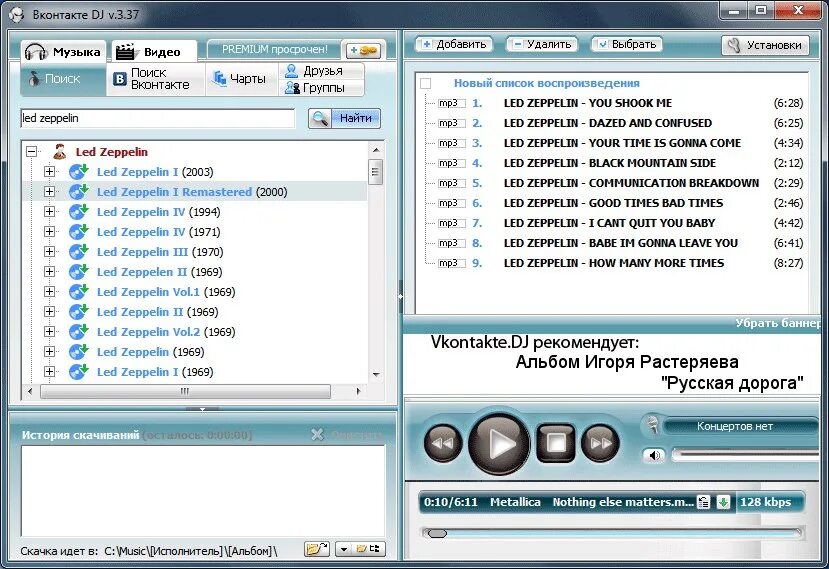Expand Led Zeppelin I Remastered (2000) album
The width and height of the screenshot is (829, 569).
(x=49, y=192)
